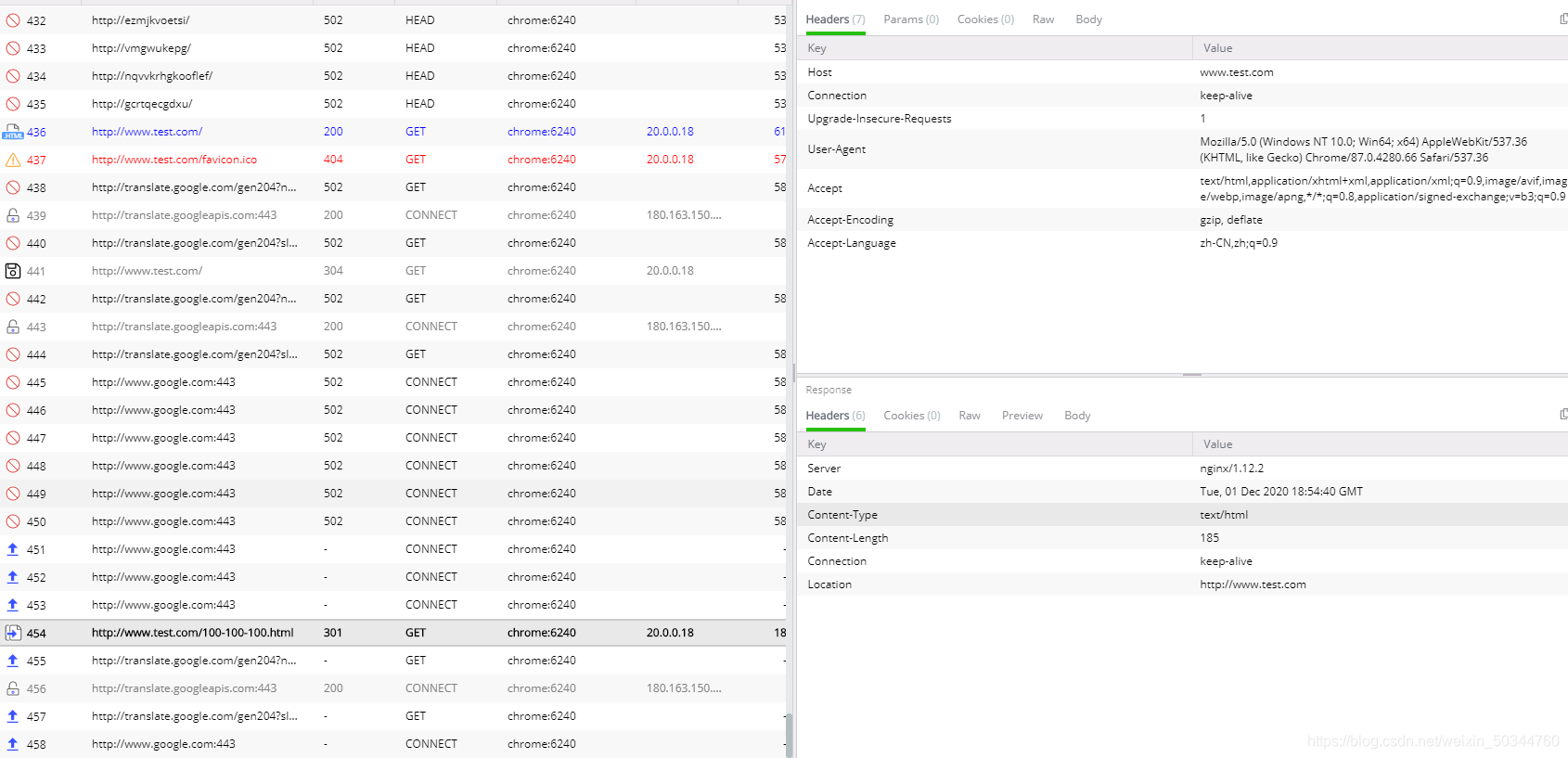The image size is (1568, 758).
Task: Click the HTML document icon on row 436
Action: [13, 132]
